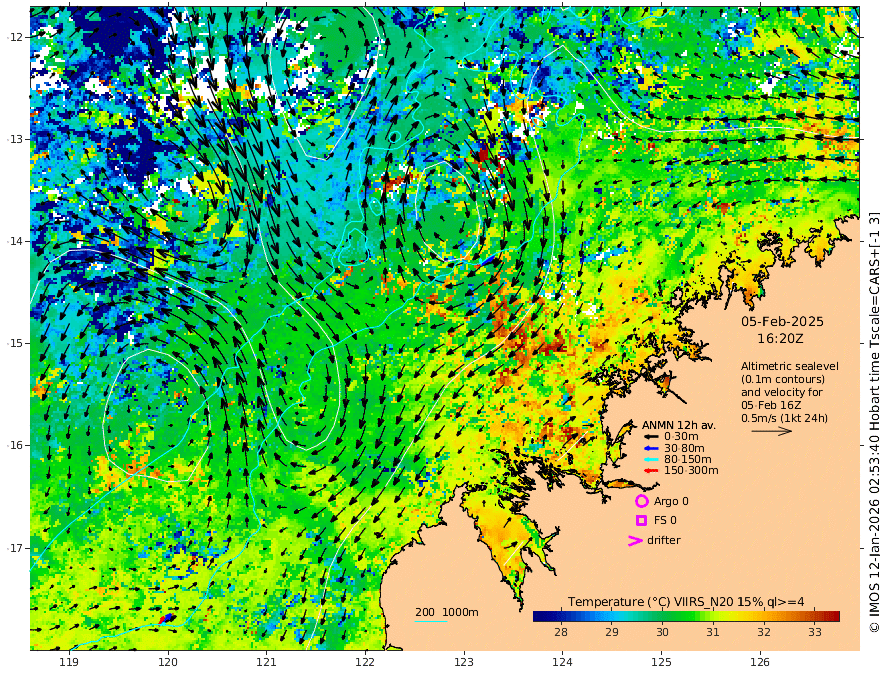Click the 30-80m depth label
The width and height of the screenshot is (880, 680).
click(684, 448)
